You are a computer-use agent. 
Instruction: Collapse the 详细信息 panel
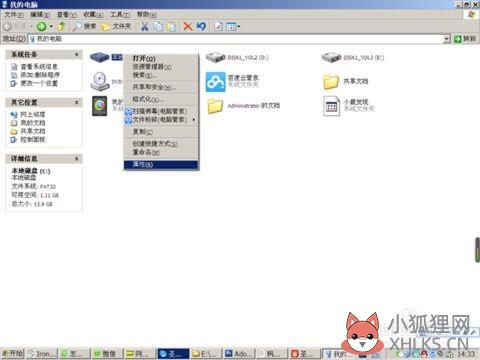76,158
